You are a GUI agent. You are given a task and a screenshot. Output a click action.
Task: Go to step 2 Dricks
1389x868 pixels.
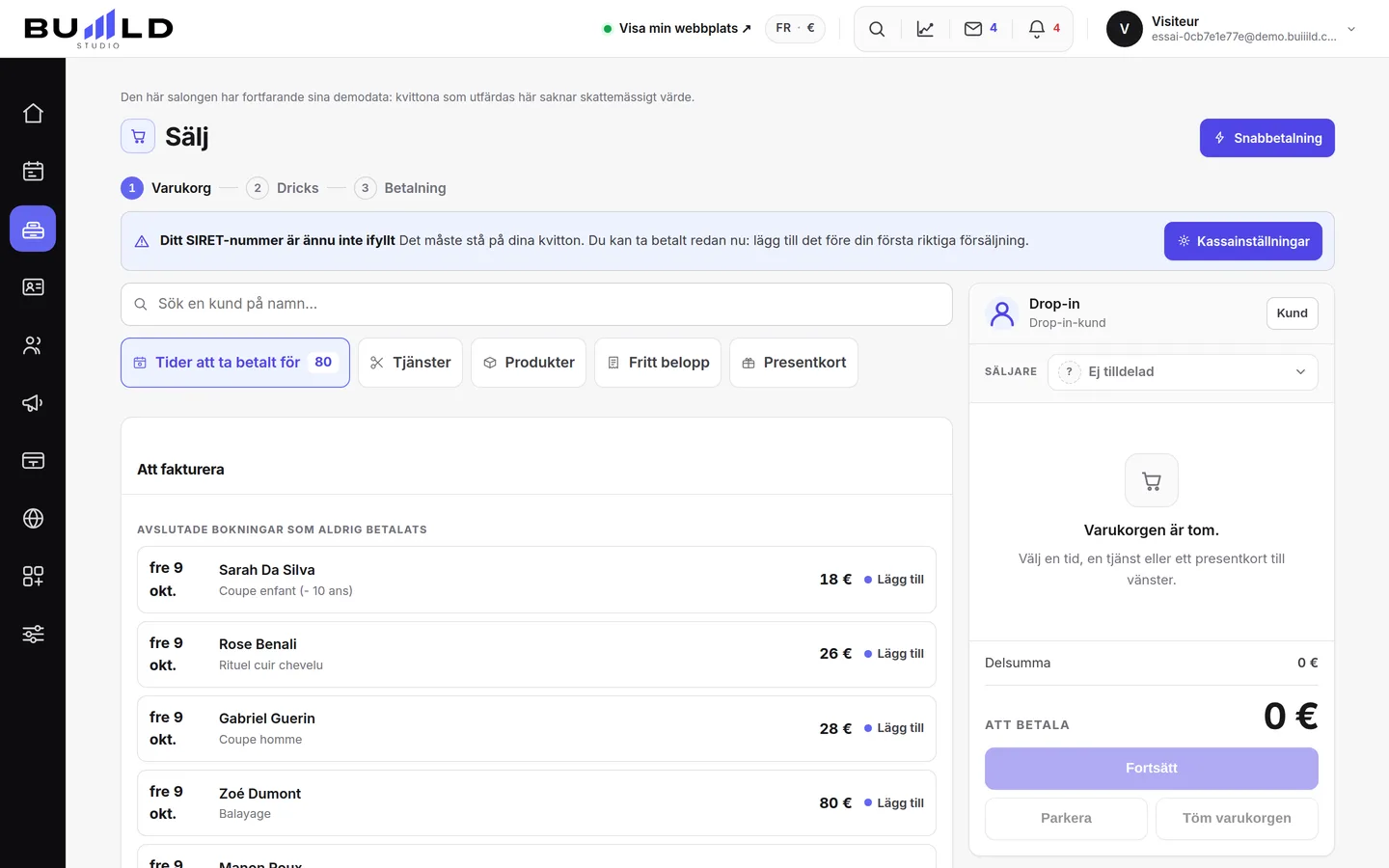[x=283, y=188]
